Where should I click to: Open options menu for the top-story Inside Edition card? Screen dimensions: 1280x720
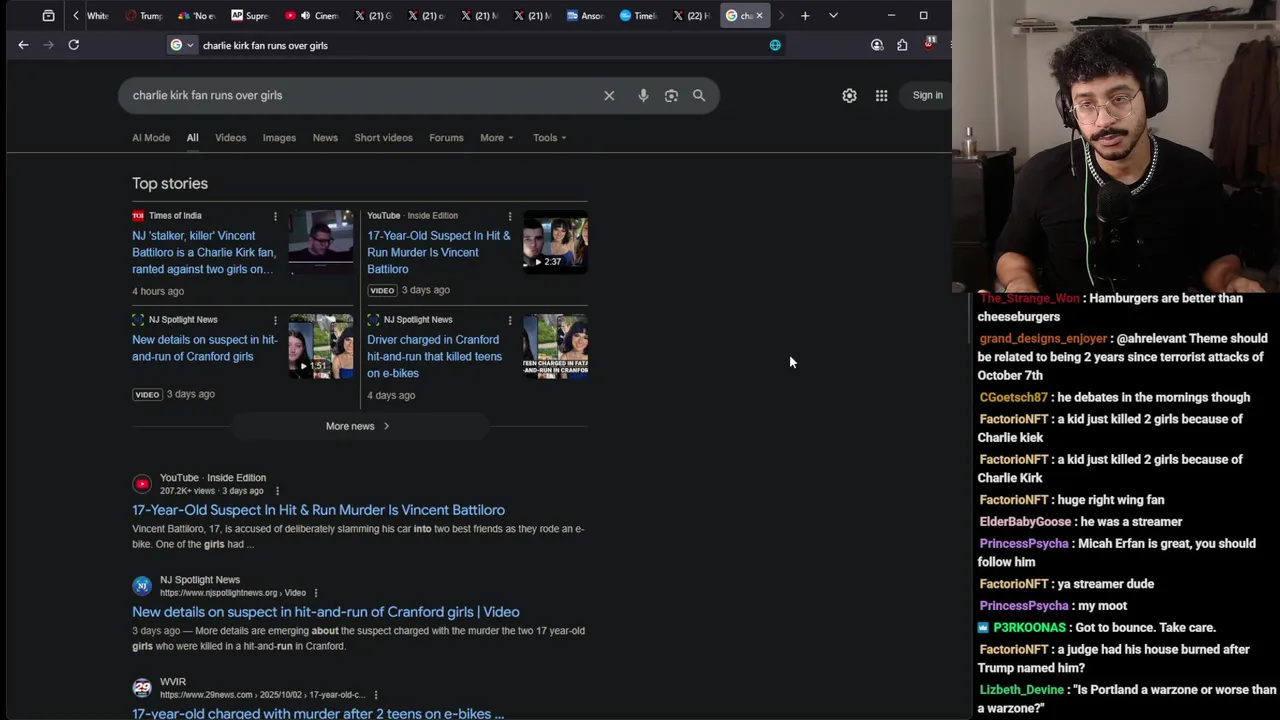point(510,216)
